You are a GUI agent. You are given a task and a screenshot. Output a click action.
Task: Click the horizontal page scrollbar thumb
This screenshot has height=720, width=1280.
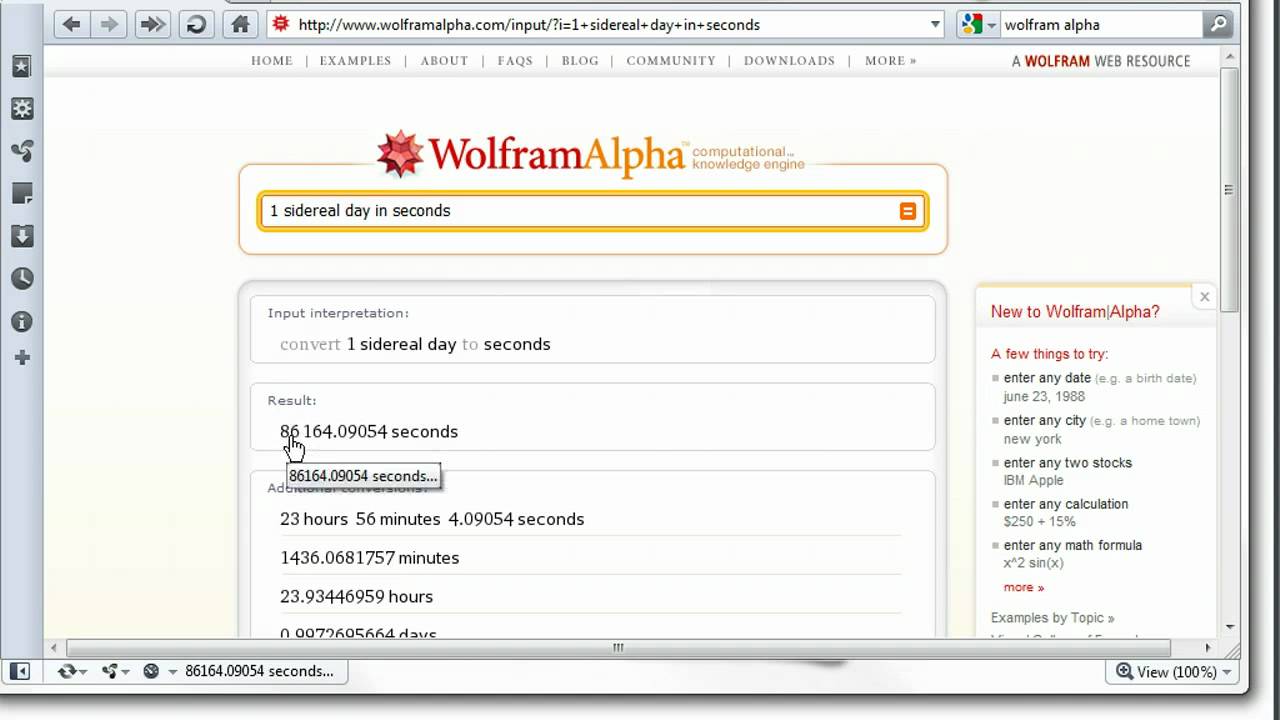tap(618, 648)
